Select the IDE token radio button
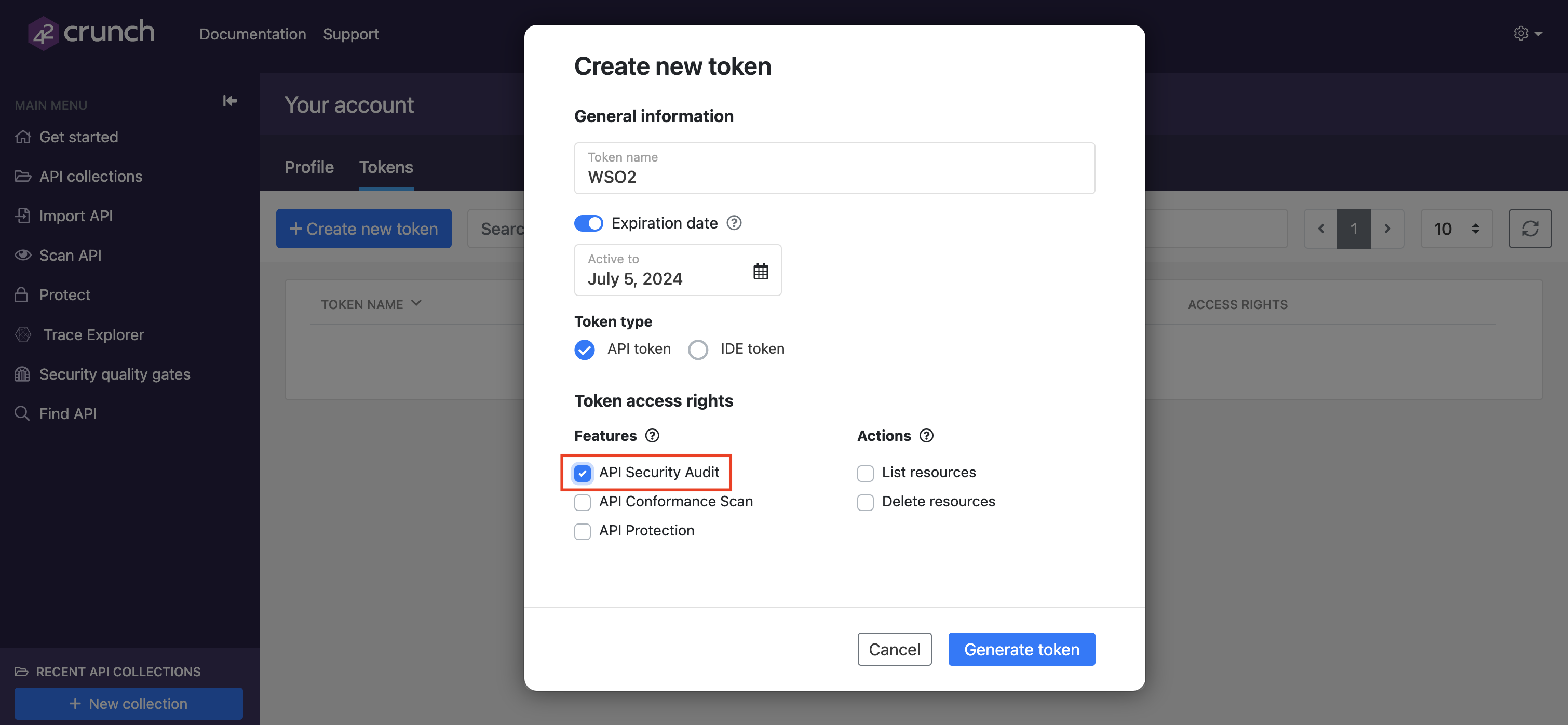1568x725 pixels. click(x=698, y=350)
